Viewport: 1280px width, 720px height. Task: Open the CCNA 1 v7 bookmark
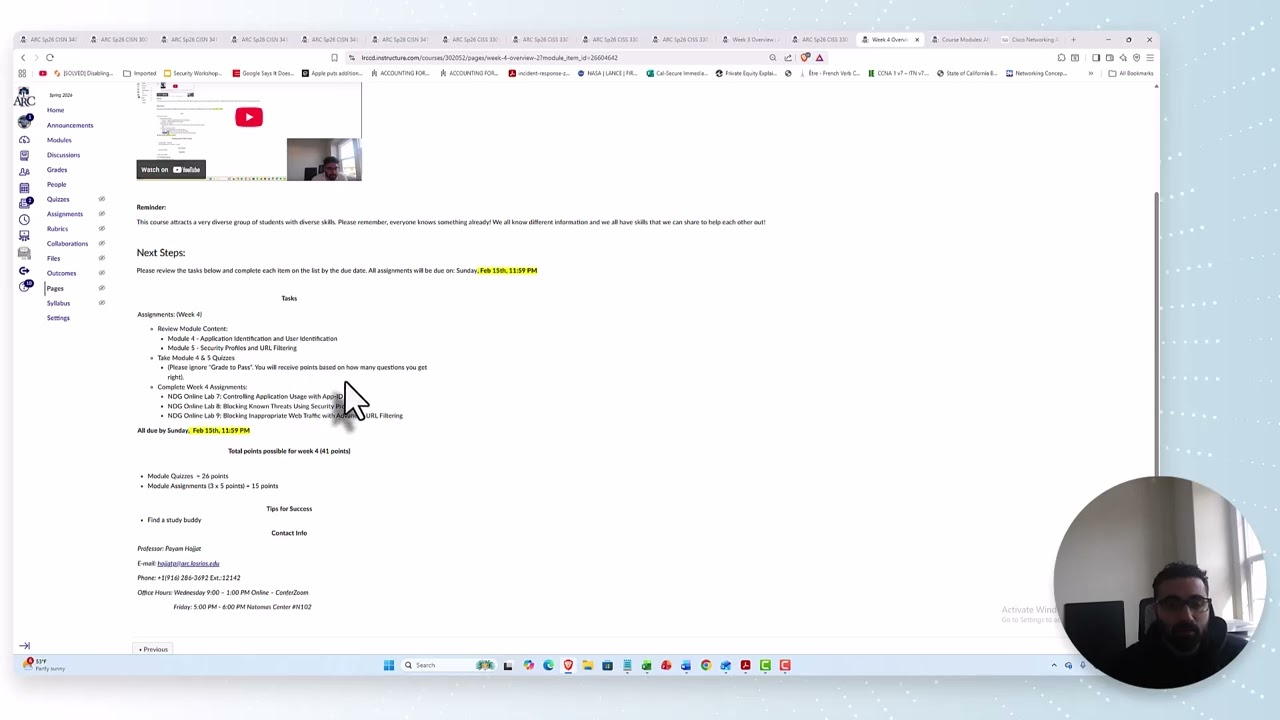pyautogui.click(x=899, y=73)
